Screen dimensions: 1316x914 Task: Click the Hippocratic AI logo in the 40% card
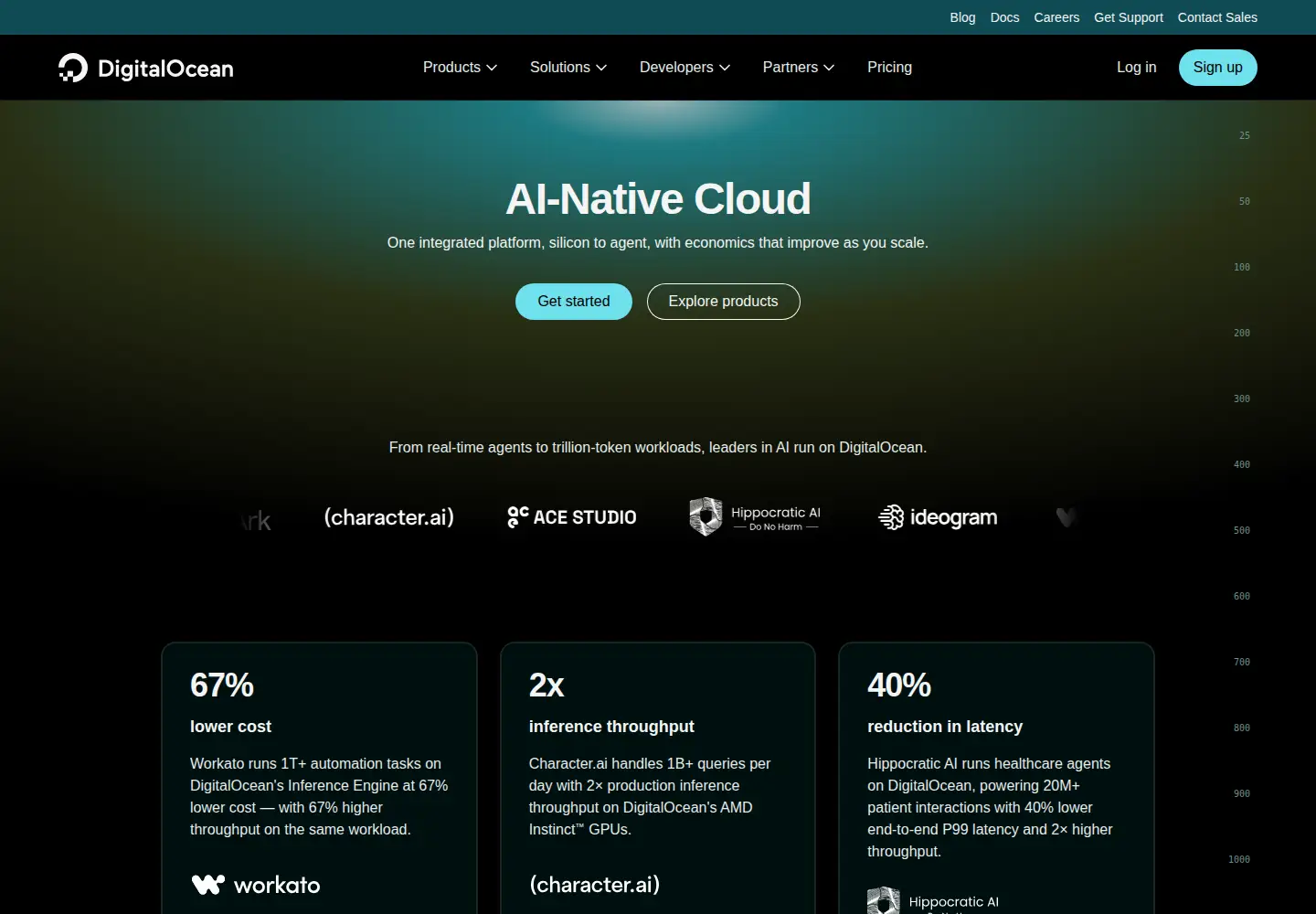pos(933,901)
